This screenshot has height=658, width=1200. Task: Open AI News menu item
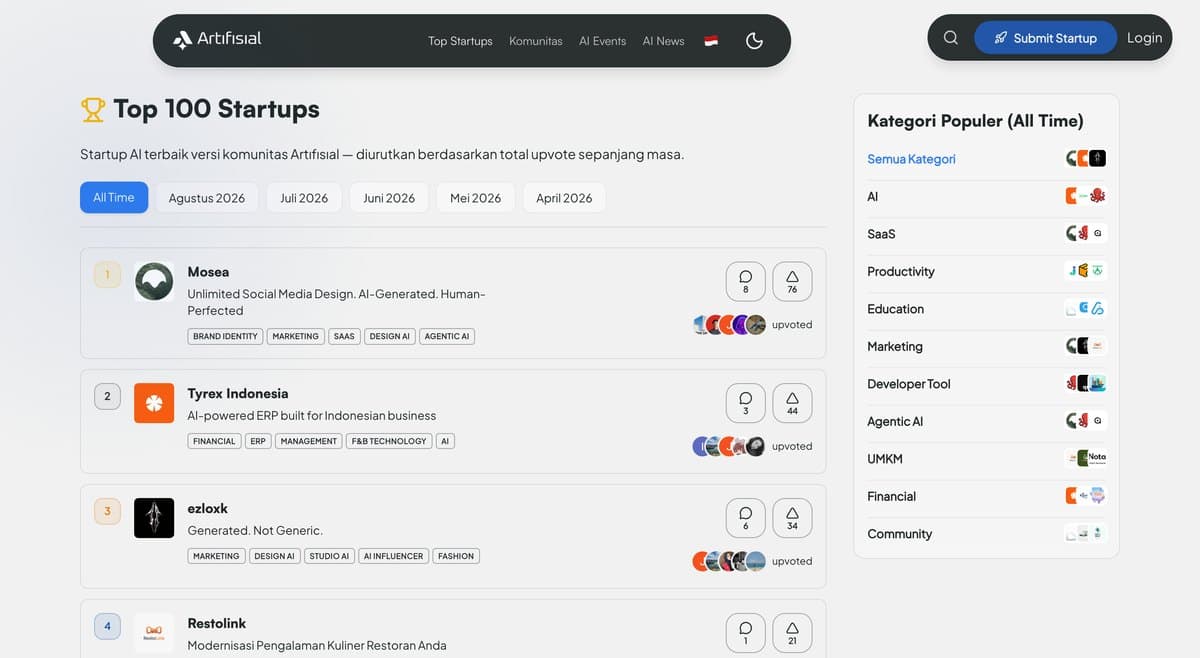(663, 41)
